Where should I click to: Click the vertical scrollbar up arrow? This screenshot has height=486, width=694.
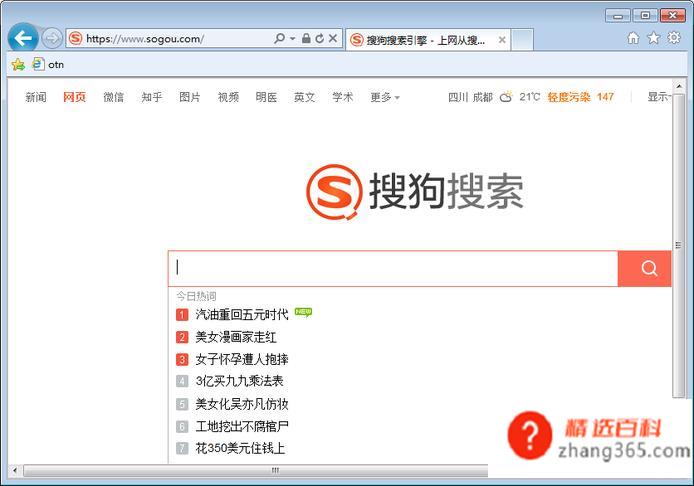[x=679, y=86]
